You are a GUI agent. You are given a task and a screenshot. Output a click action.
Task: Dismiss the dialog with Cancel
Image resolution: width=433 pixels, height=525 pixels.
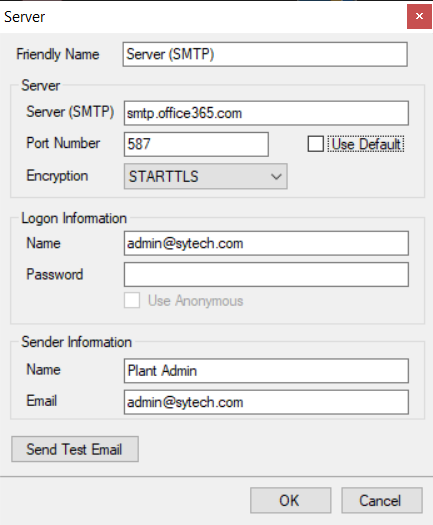tap(382, 501)
